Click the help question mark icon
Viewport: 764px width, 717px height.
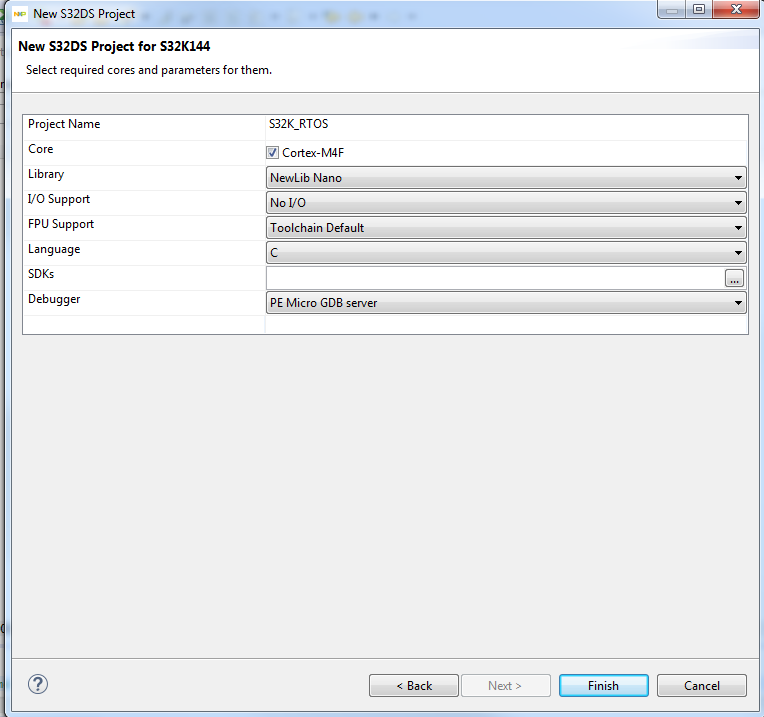tap(38, 684)
